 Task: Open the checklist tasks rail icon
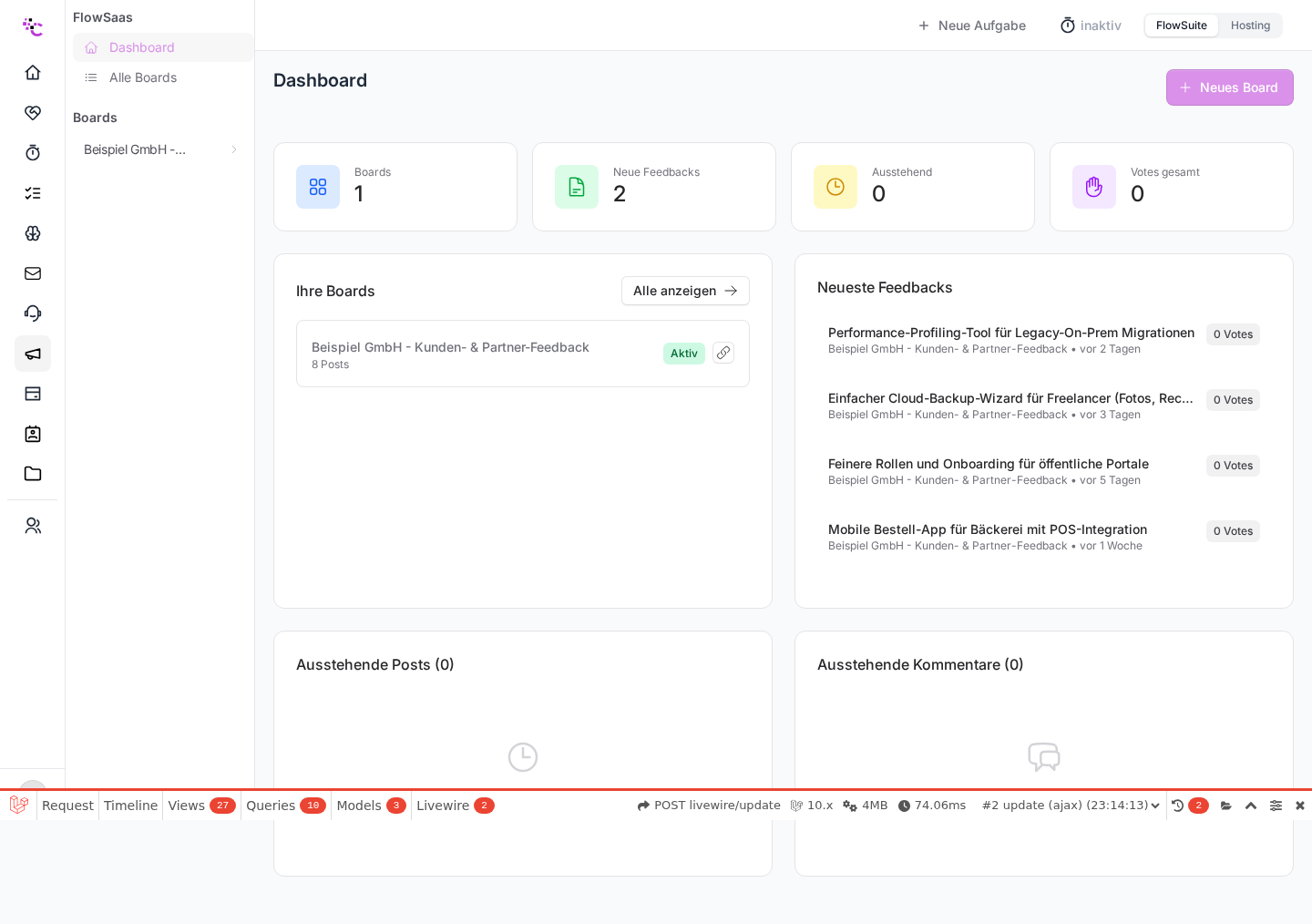click(x=33, y=193)
